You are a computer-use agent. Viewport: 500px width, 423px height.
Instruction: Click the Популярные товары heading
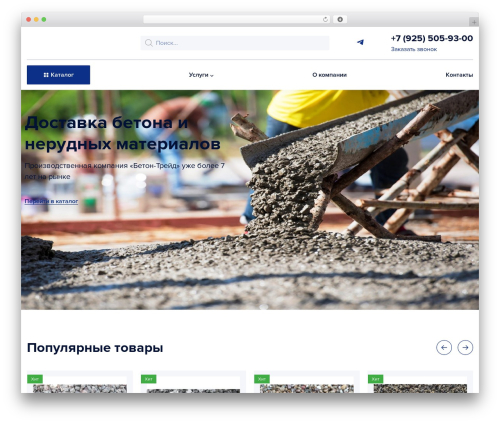[x=95, y=348]
